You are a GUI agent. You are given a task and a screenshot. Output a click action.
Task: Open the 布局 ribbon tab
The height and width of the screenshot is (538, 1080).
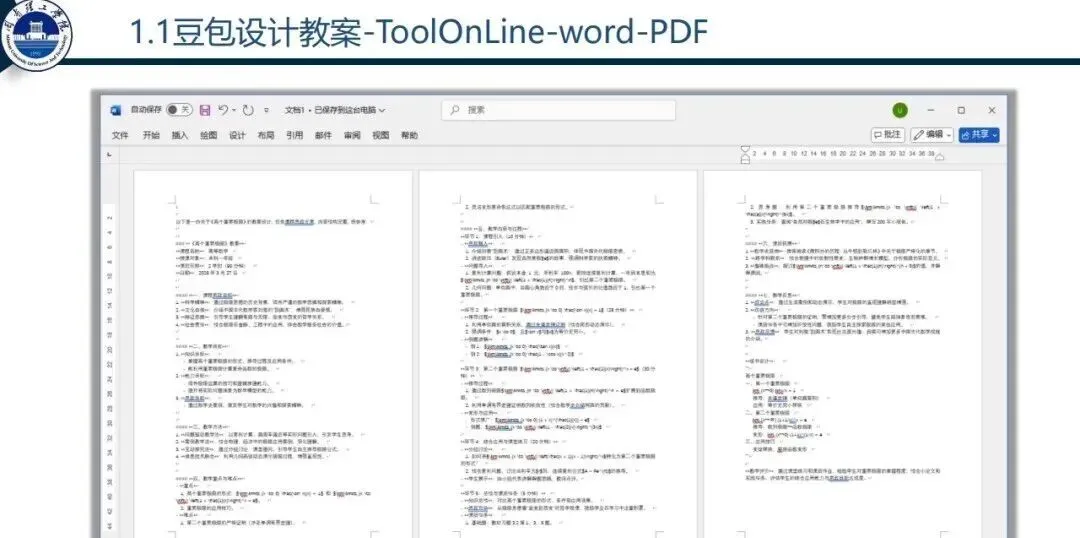click(266, 135)
